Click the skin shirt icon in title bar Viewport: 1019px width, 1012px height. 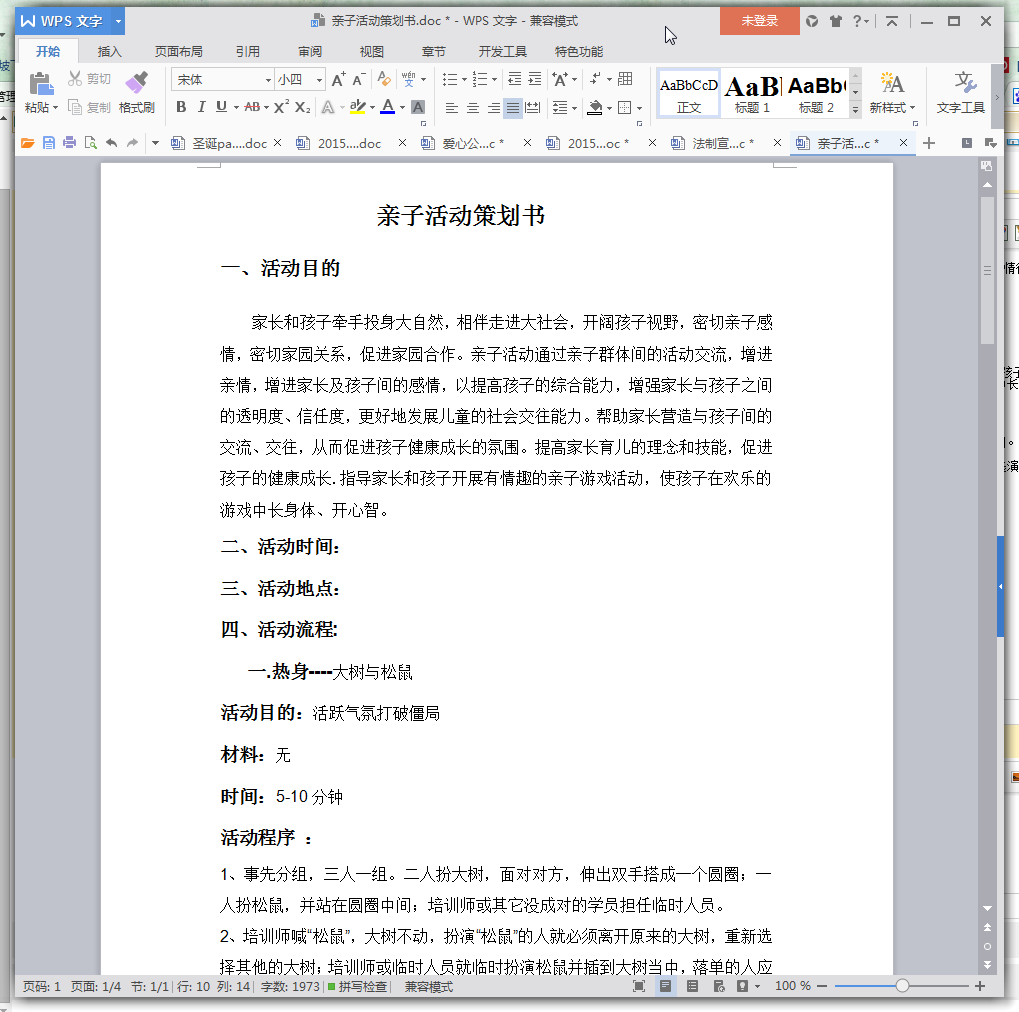coord(836,21)
